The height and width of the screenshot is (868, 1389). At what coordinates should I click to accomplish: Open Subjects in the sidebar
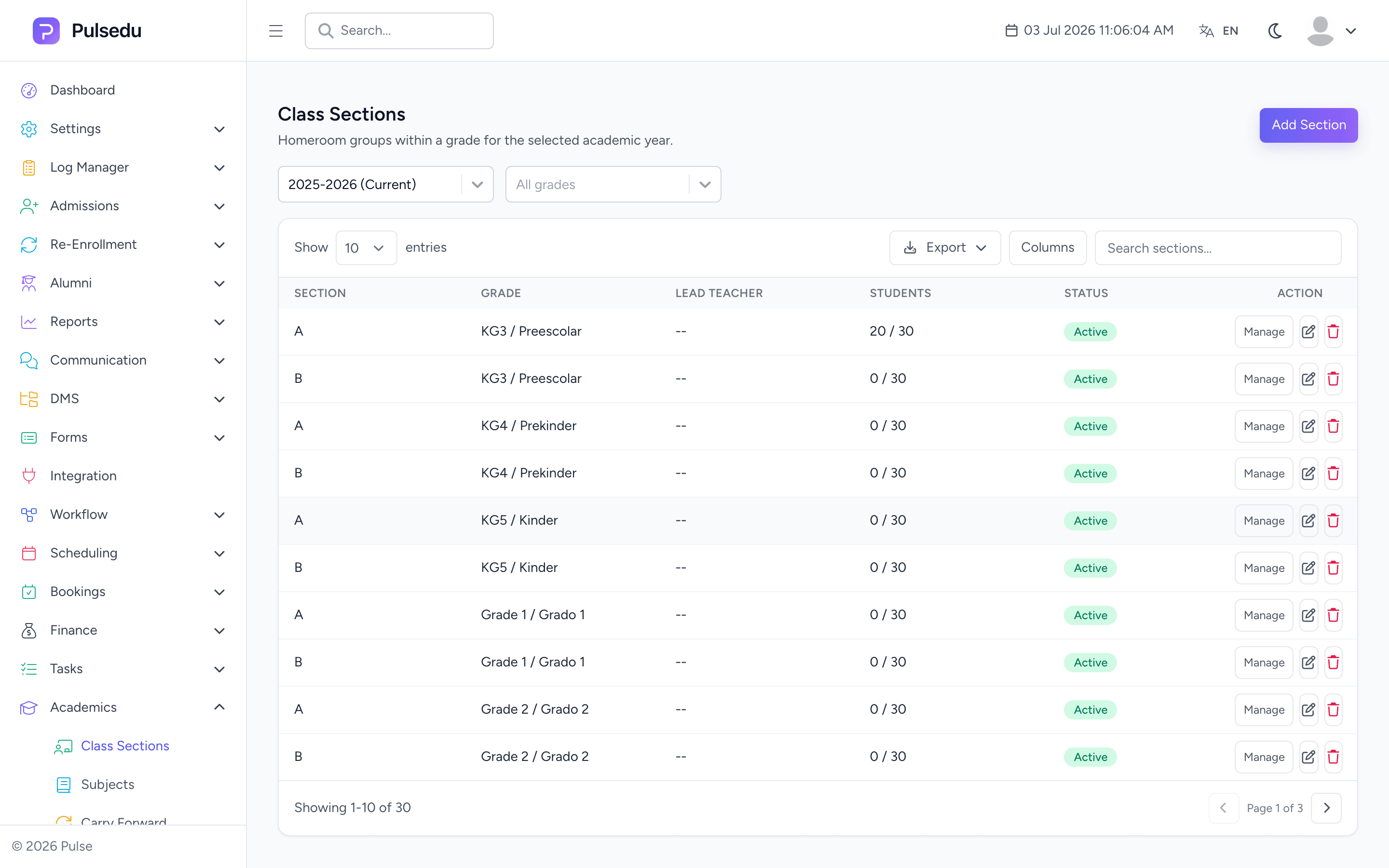tap(108, 784)
